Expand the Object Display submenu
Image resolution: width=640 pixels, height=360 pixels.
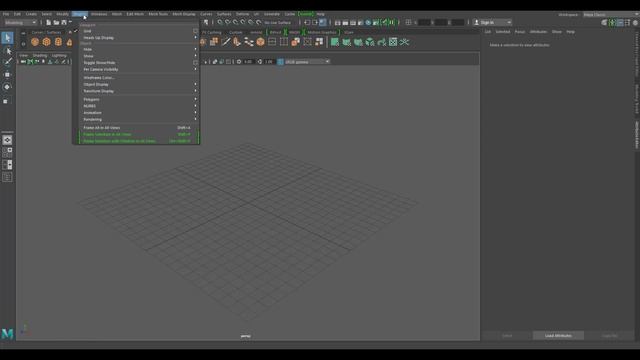(138, 84)
